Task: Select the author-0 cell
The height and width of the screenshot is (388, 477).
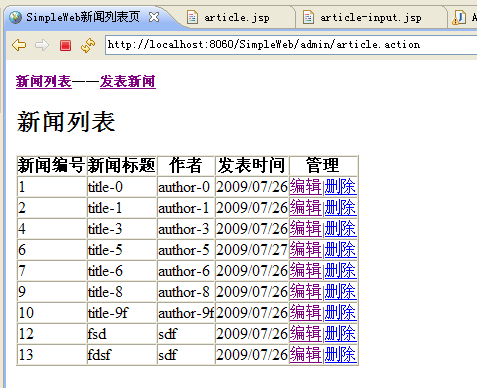Action: 186,187
